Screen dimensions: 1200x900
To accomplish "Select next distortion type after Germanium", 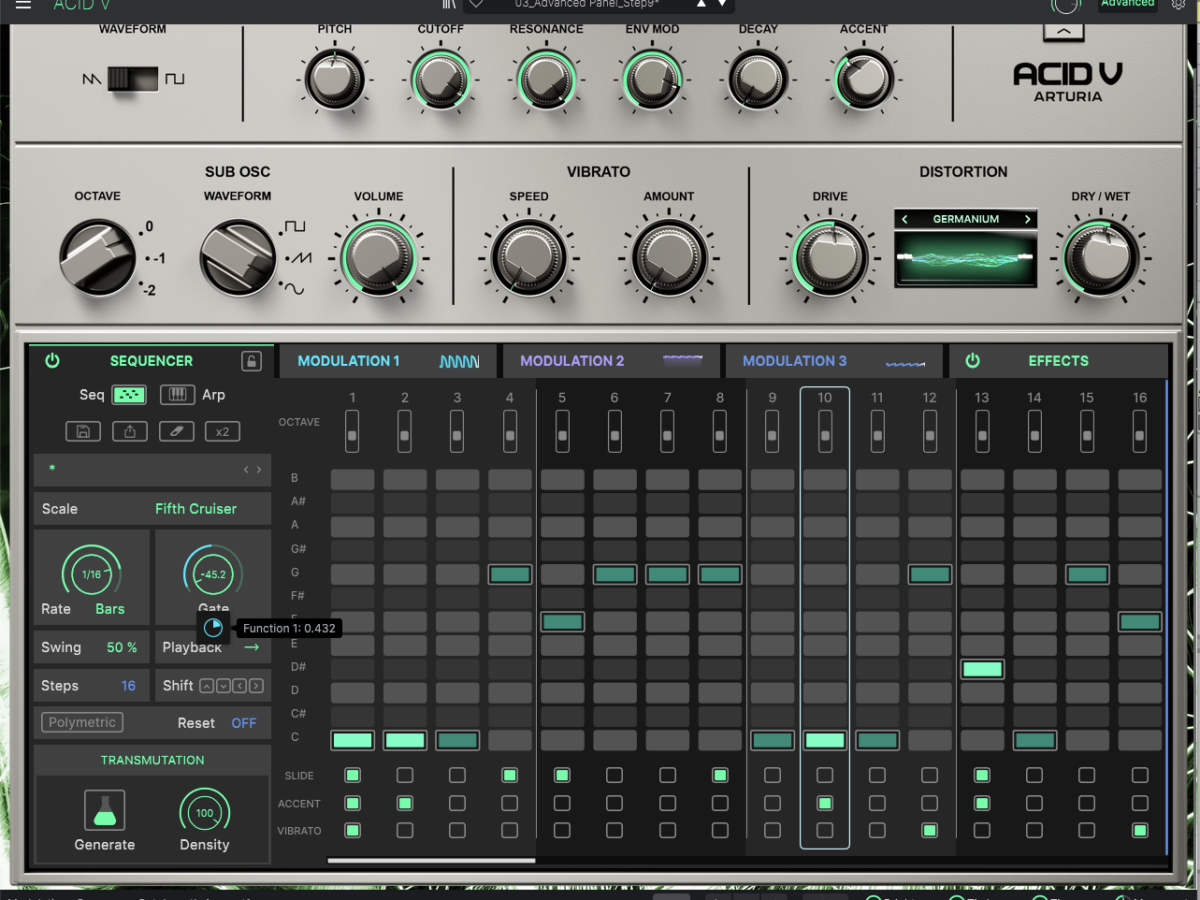I will click(1027, 219).
